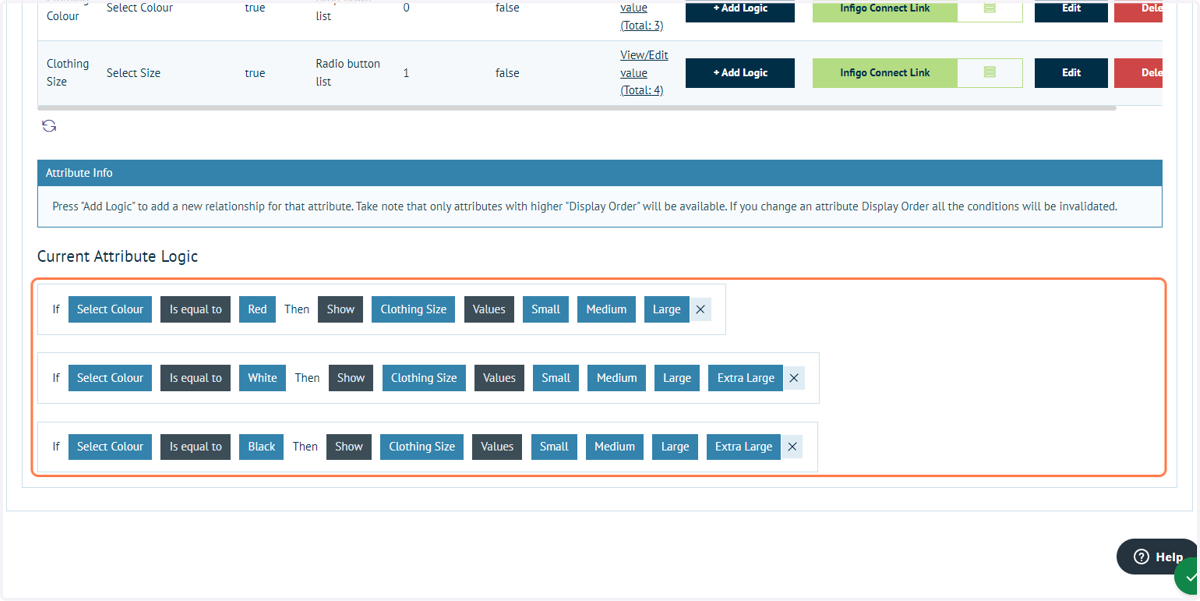Click the 'Radio button list' table cell
This screenshot has height=601, width=1200.
tap(348, 72)
